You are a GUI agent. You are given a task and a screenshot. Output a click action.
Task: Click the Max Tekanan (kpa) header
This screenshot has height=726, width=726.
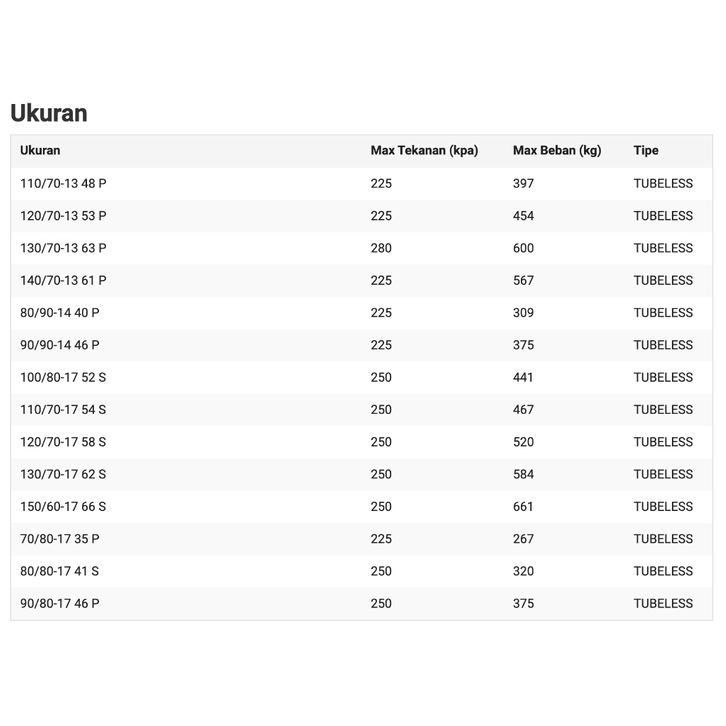tap(424, 151)
